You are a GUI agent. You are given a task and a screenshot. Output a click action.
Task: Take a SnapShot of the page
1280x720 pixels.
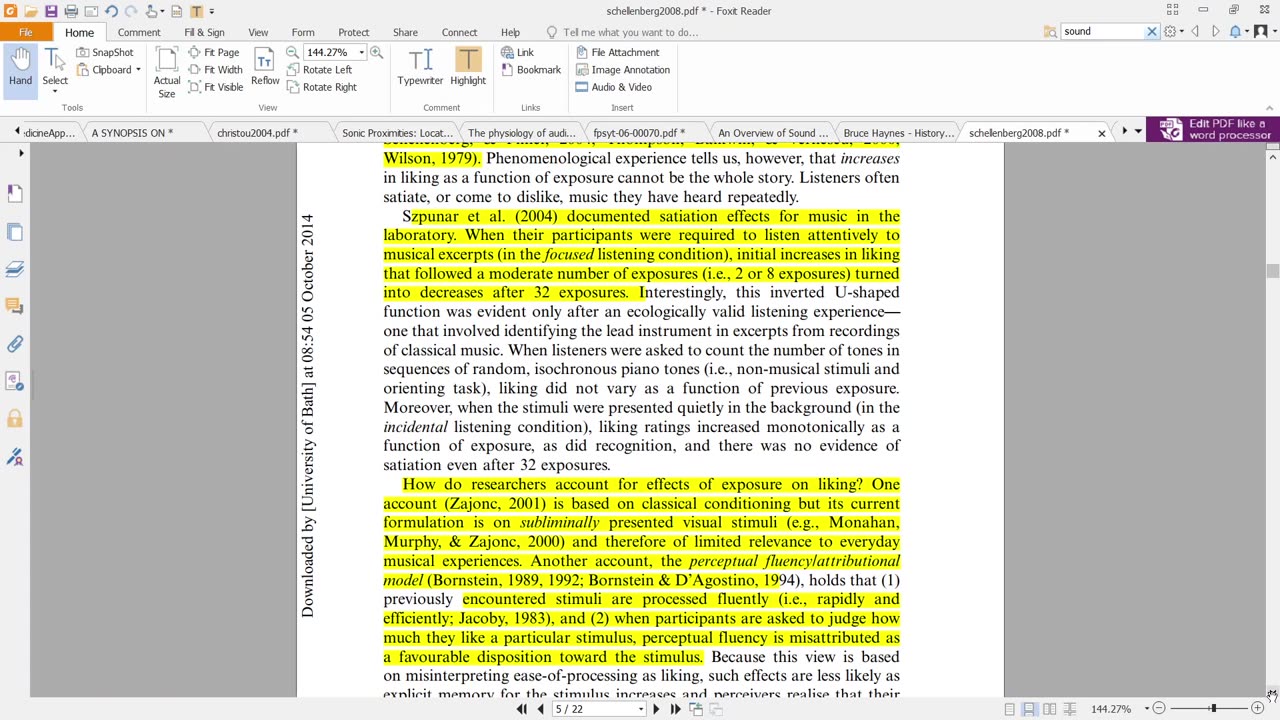click(x=104, y=52)
